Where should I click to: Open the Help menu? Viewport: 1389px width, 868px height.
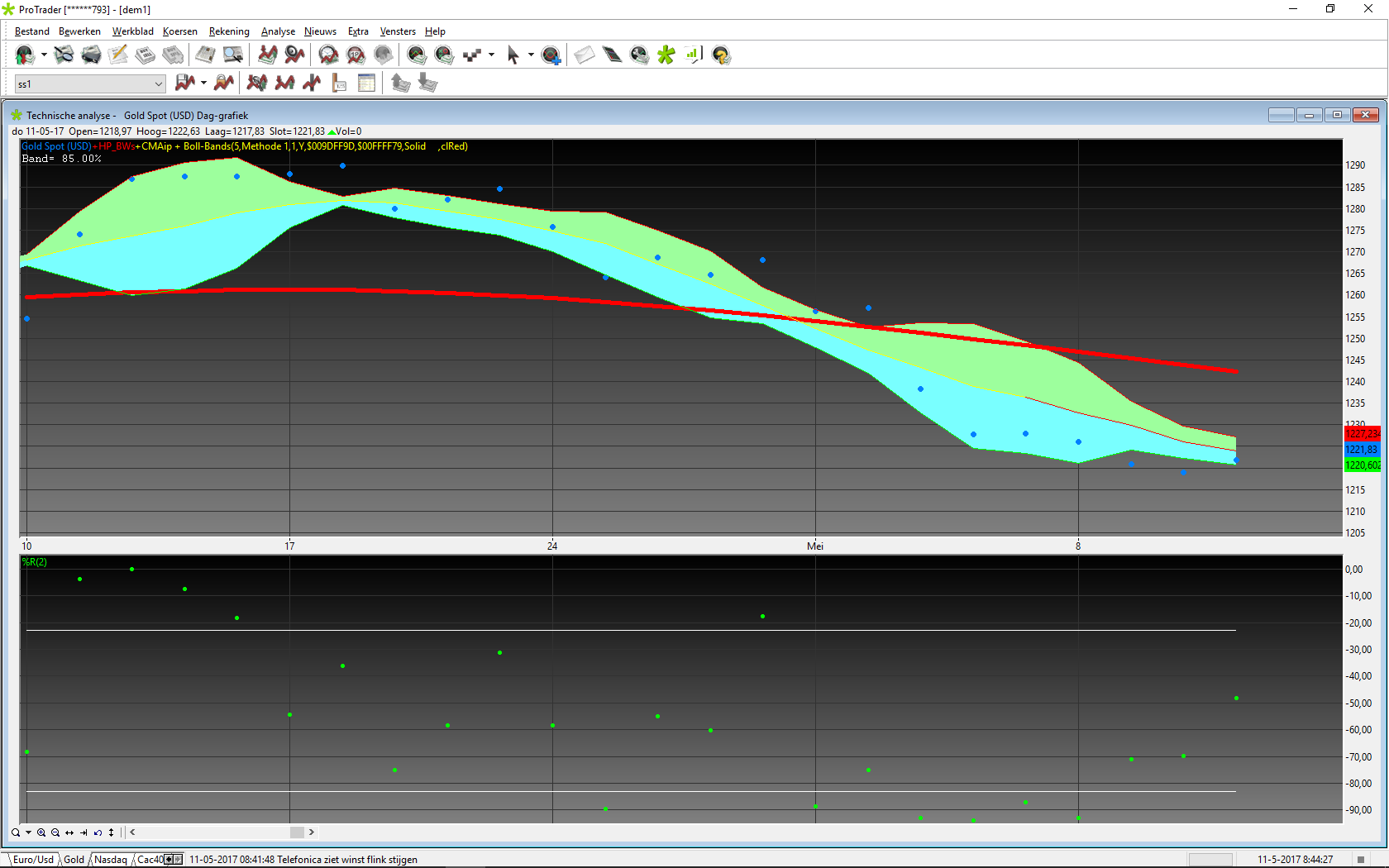tap(435, 31)
